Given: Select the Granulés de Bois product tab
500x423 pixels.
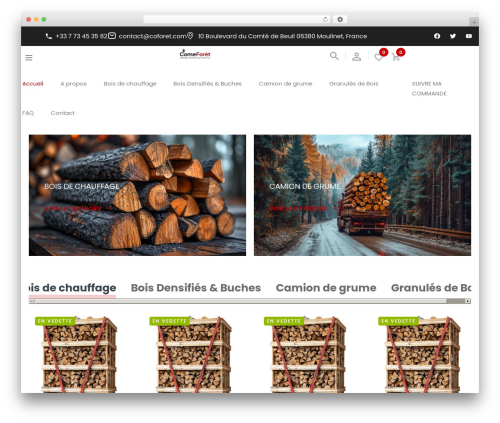Looking at the screenshot, I should coord(431,288).
